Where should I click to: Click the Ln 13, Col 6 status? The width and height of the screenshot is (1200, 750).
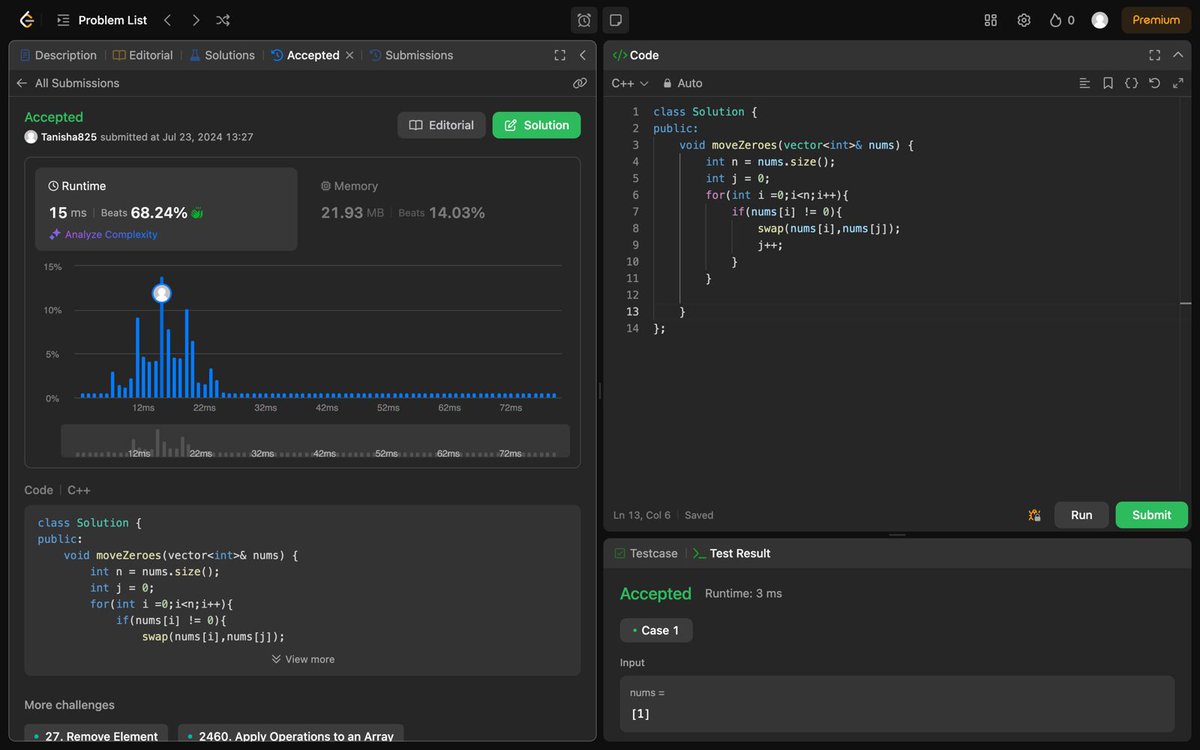point(642,515)
